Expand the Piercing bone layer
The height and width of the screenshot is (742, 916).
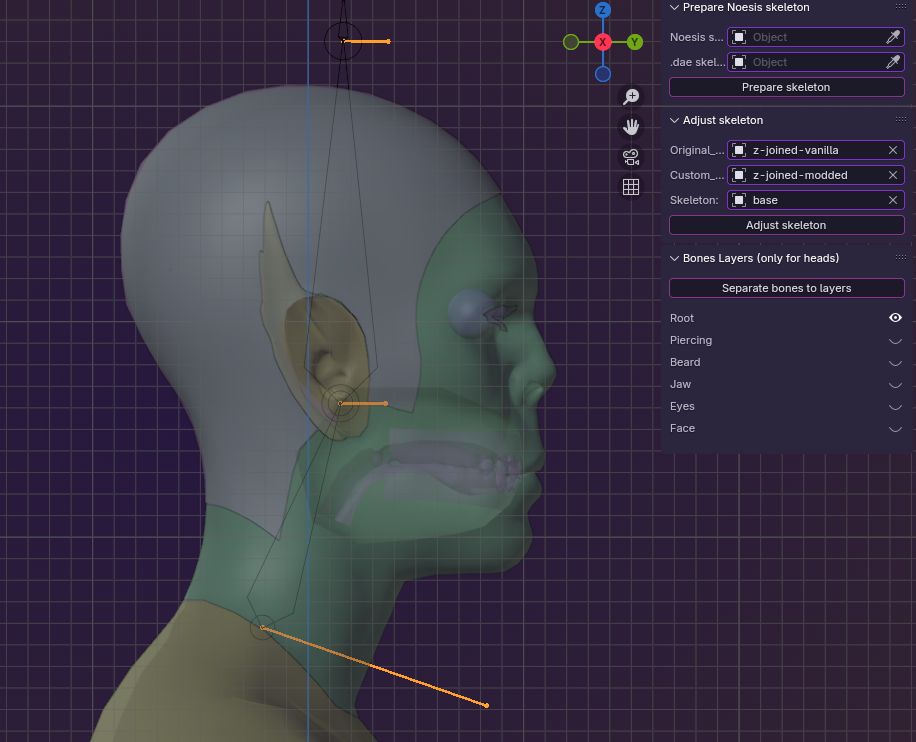click(x=895, y=340)
